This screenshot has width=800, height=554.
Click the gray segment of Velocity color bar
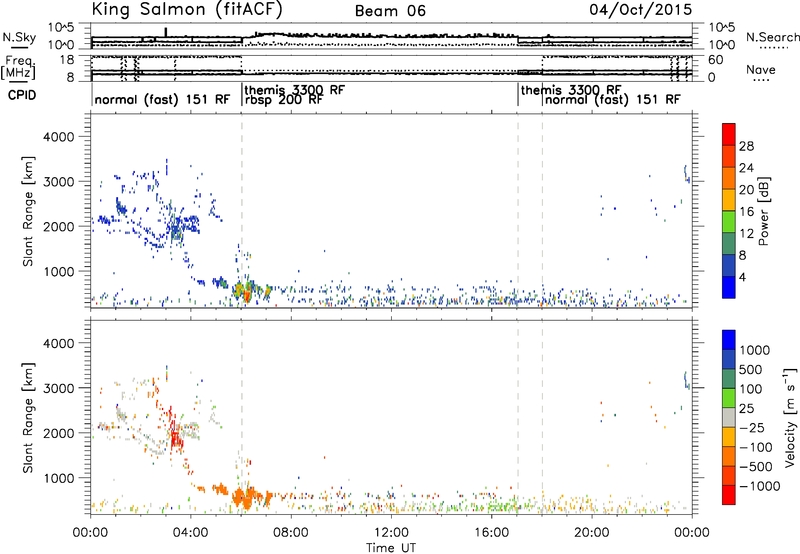(729, 418)
